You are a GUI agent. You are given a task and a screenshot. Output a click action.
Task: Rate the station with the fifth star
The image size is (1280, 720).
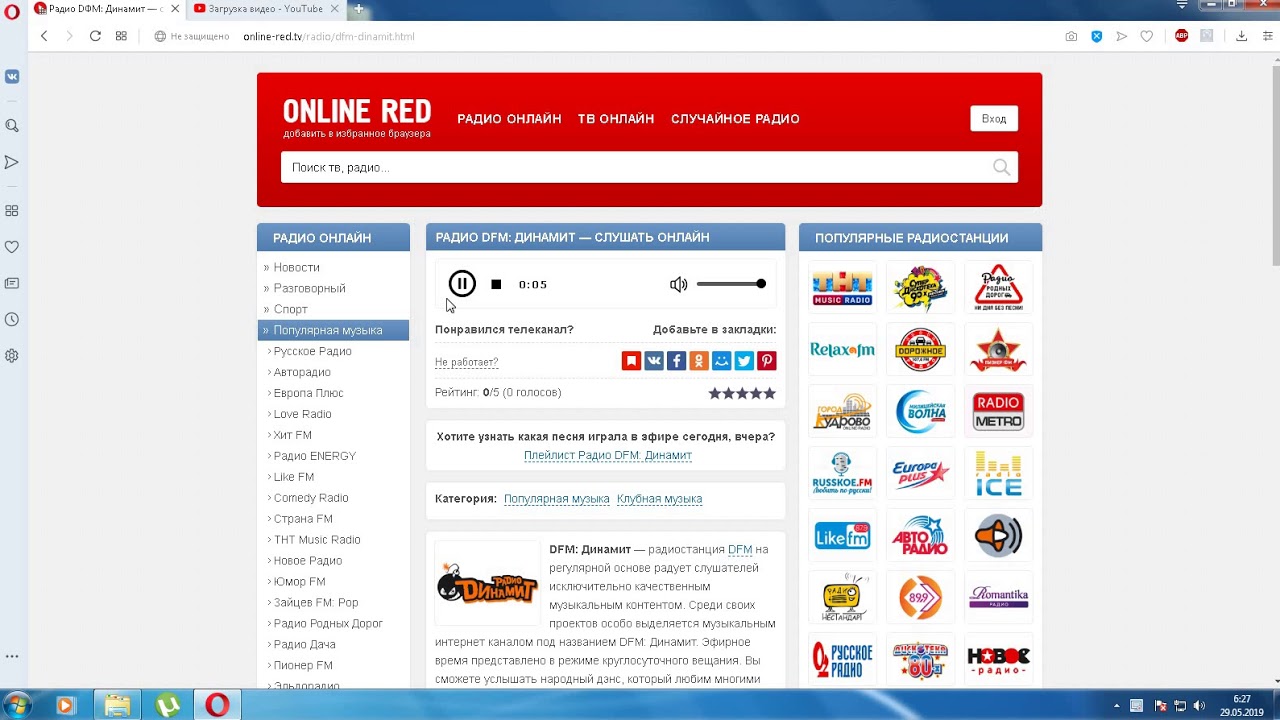point(770,393)
